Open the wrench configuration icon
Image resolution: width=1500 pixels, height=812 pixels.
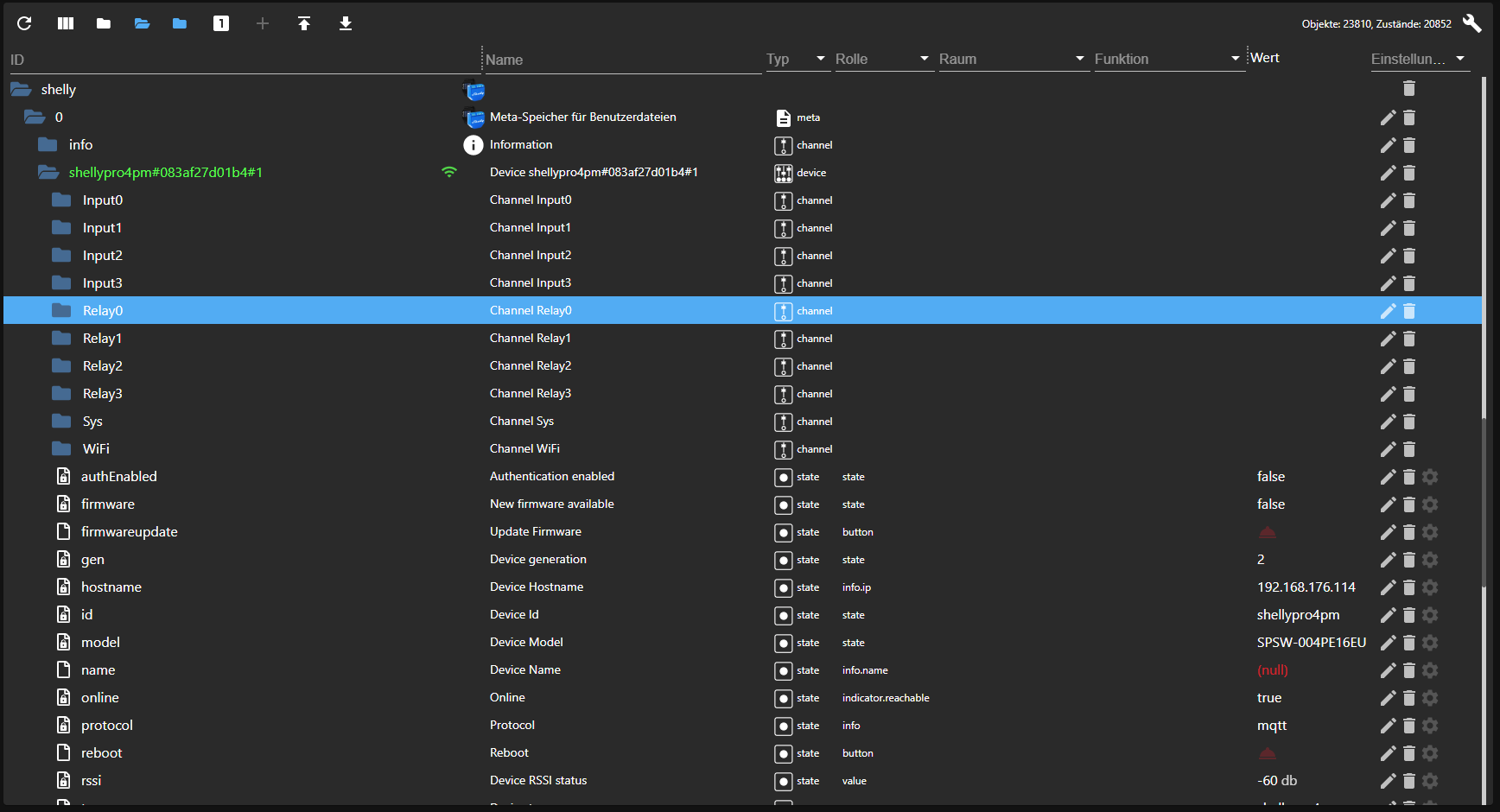pyautogui.click(x=1471, y=23)
